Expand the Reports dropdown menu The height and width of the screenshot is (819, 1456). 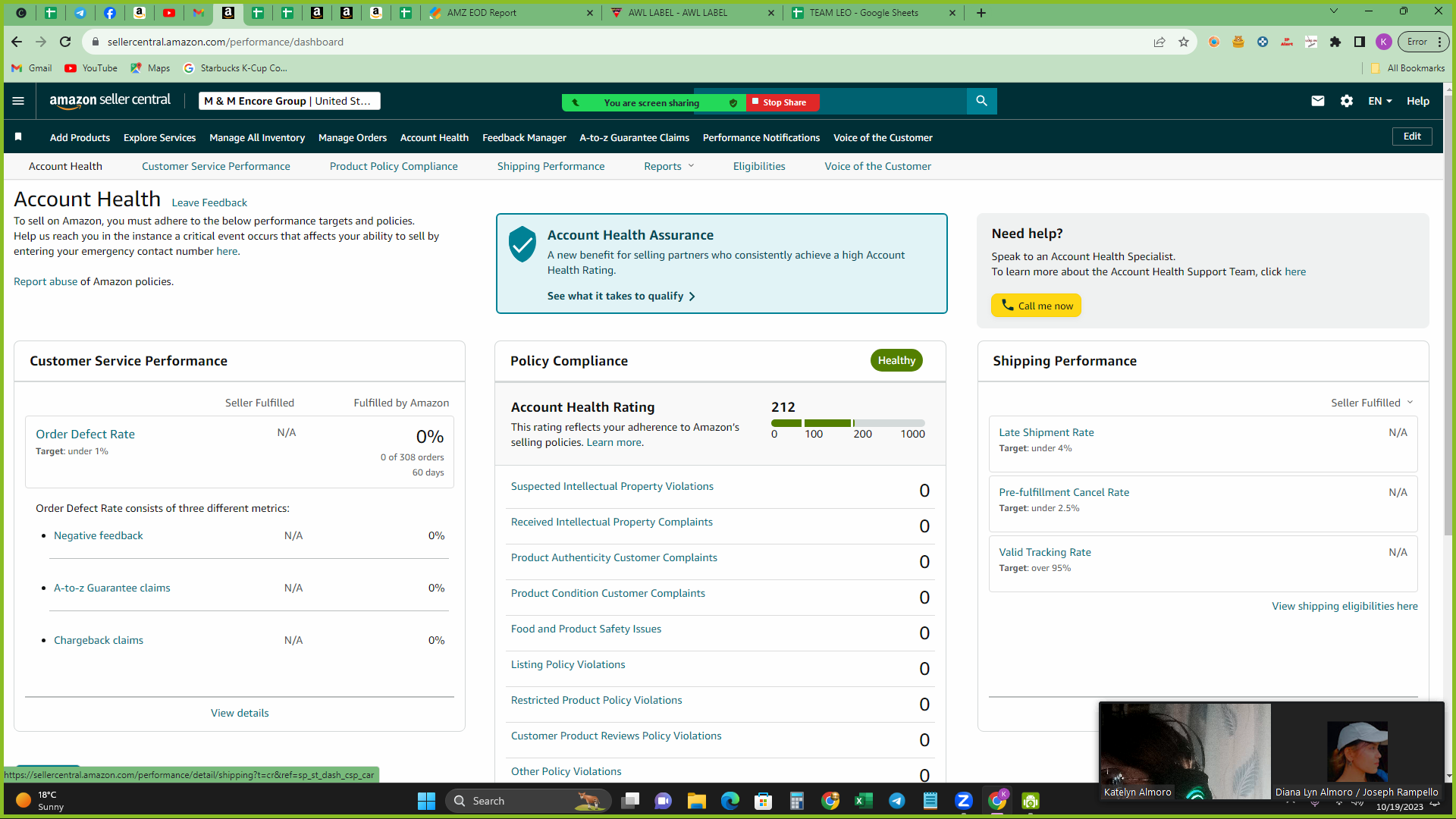[669, 166]
